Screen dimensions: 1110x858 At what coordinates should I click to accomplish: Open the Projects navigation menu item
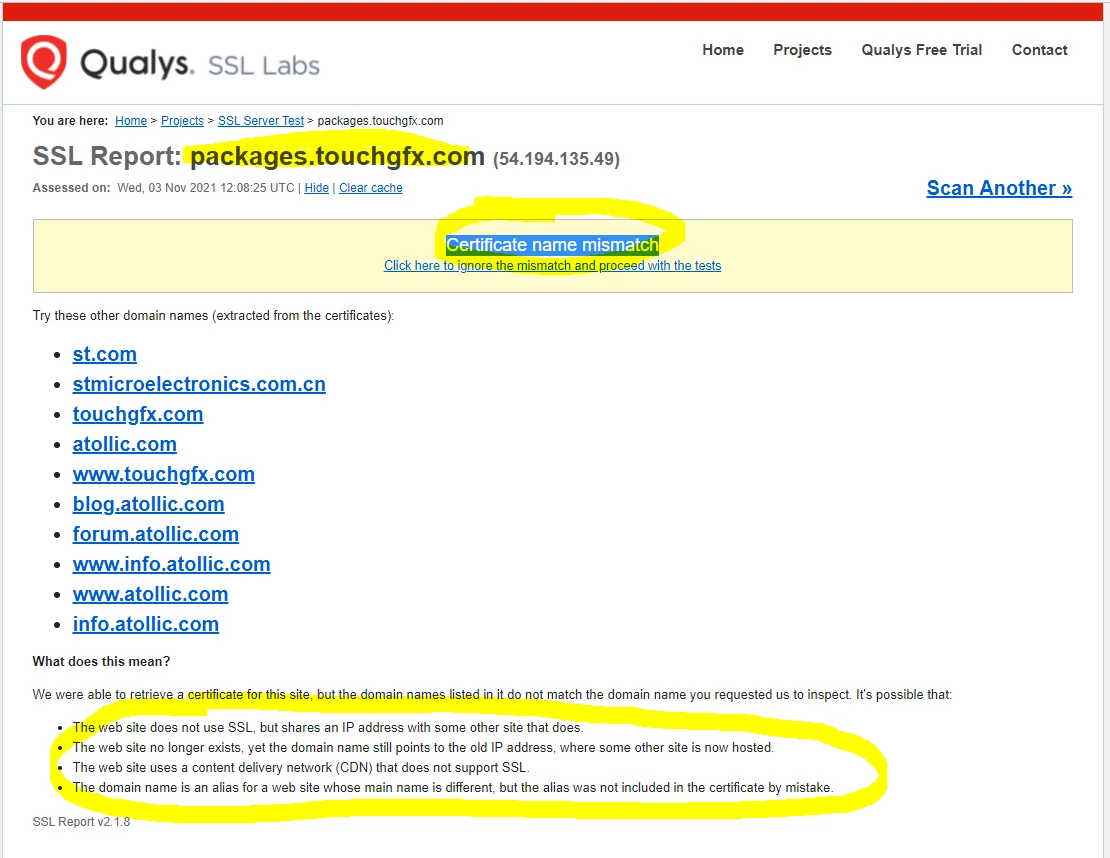(802, 50)
